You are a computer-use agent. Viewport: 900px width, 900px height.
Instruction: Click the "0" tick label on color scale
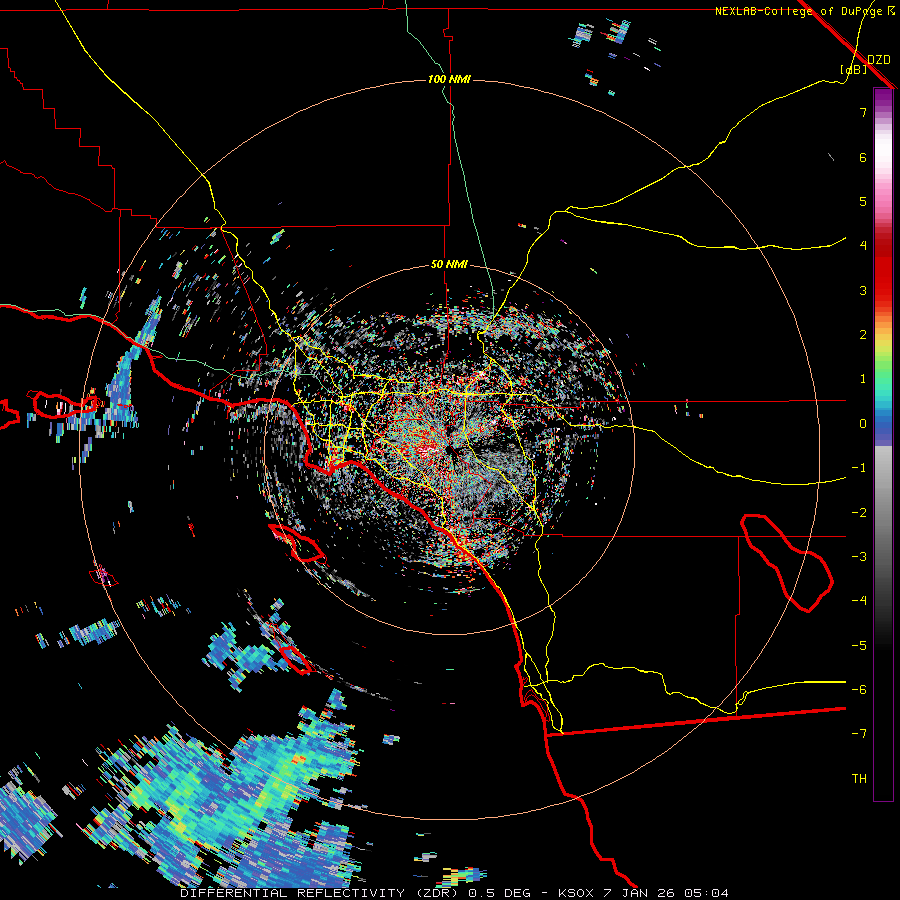pos(863,424)
